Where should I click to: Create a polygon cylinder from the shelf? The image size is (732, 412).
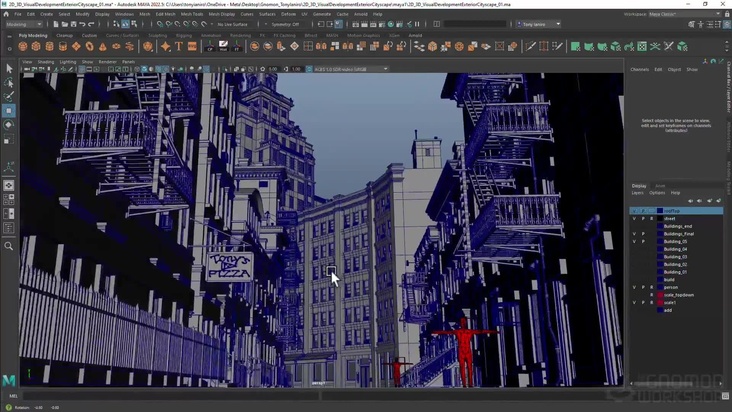click(x=49, y=46)
